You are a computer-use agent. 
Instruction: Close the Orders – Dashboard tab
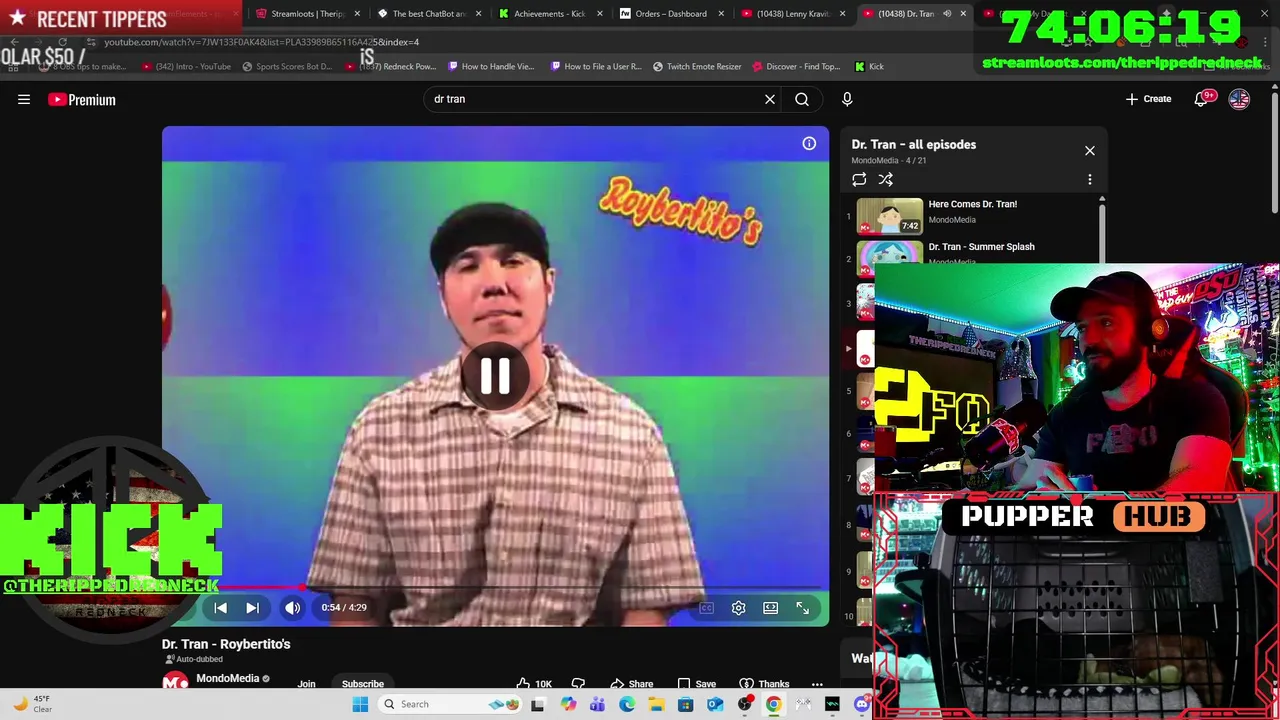coord(721,14)
